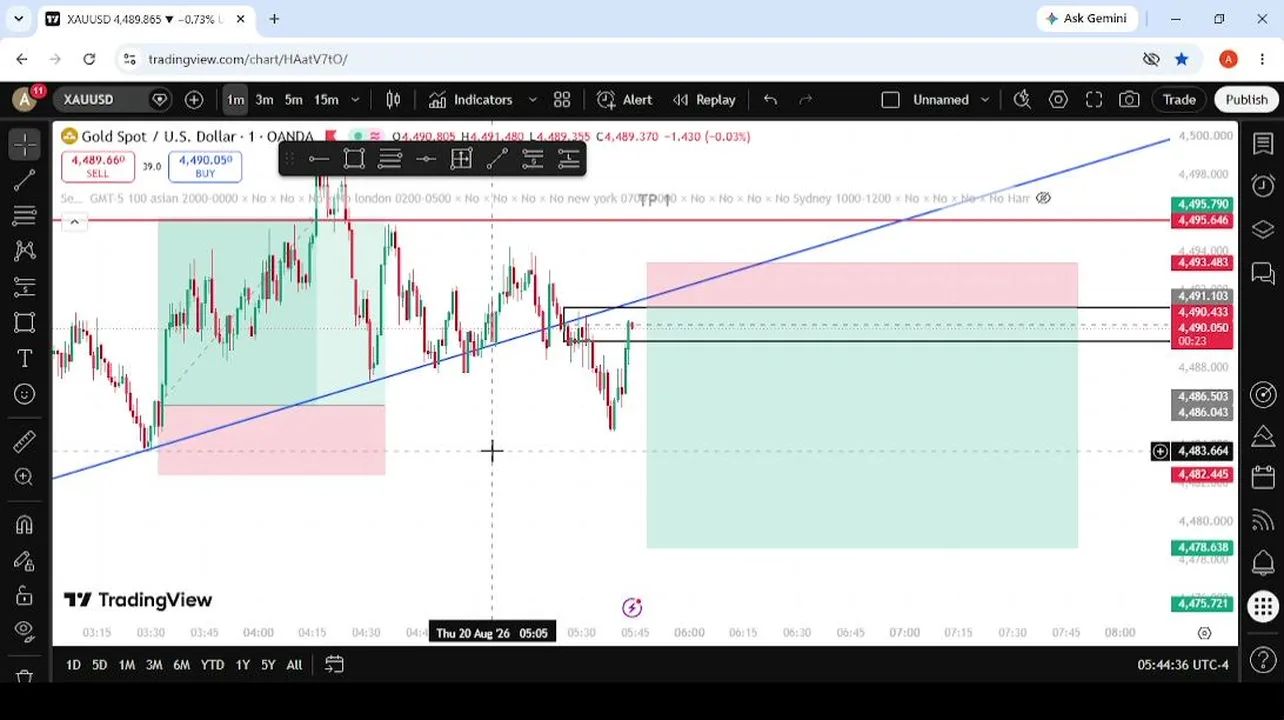Image resolution: width=1284 pixels, height=720 pixels.
Task: Start bar Replay mode
Action: point(704,99)
